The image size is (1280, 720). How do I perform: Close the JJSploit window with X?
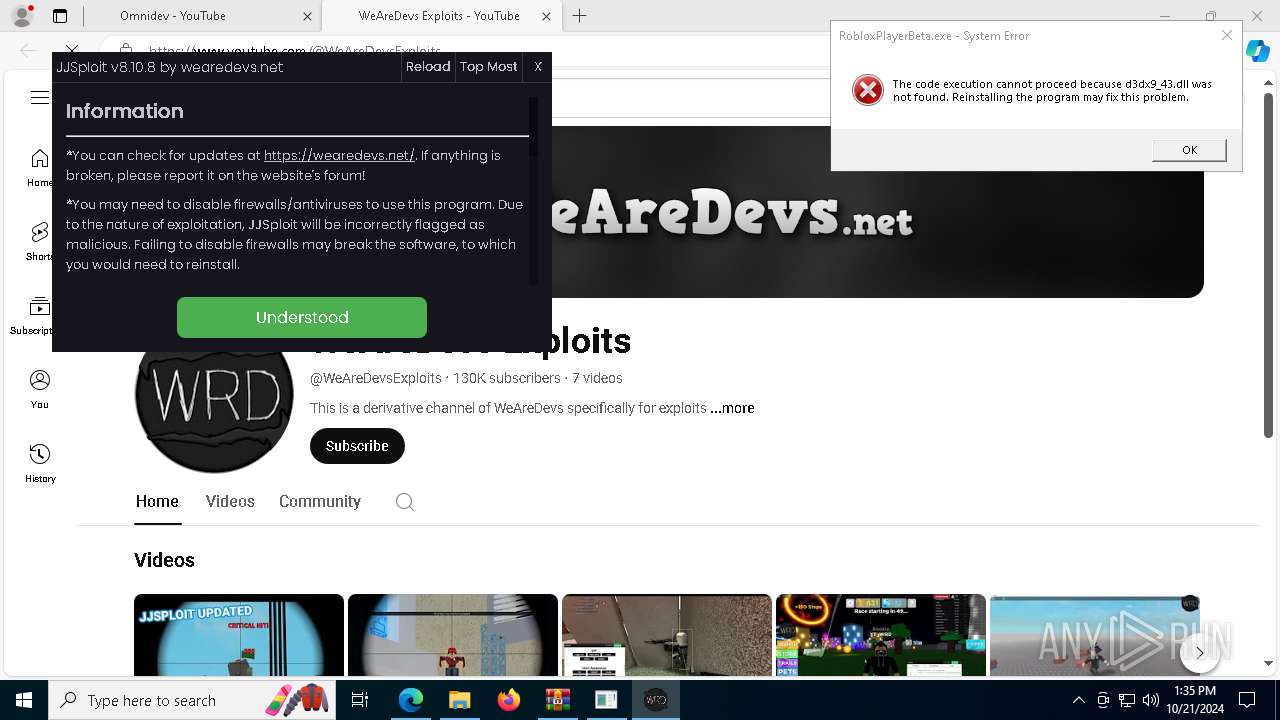[538, 67]
